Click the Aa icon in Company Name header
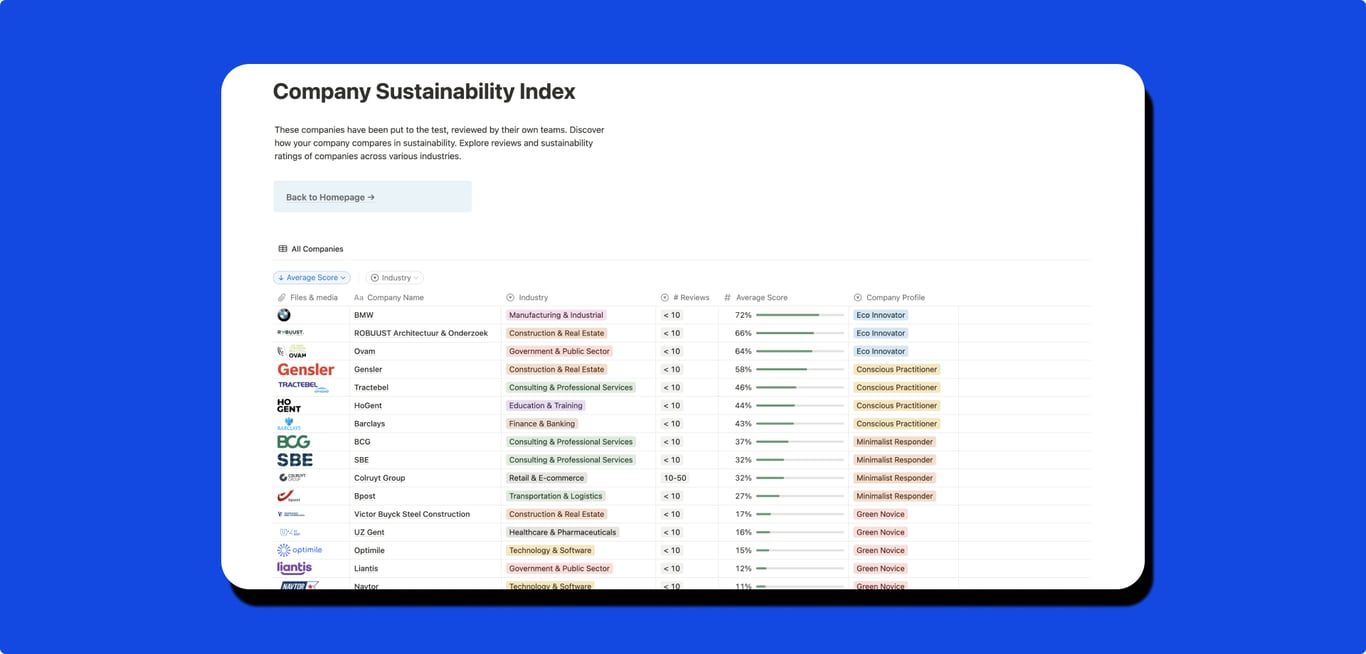This screenshot has height=654, width=1366. (x=359, y=298)
